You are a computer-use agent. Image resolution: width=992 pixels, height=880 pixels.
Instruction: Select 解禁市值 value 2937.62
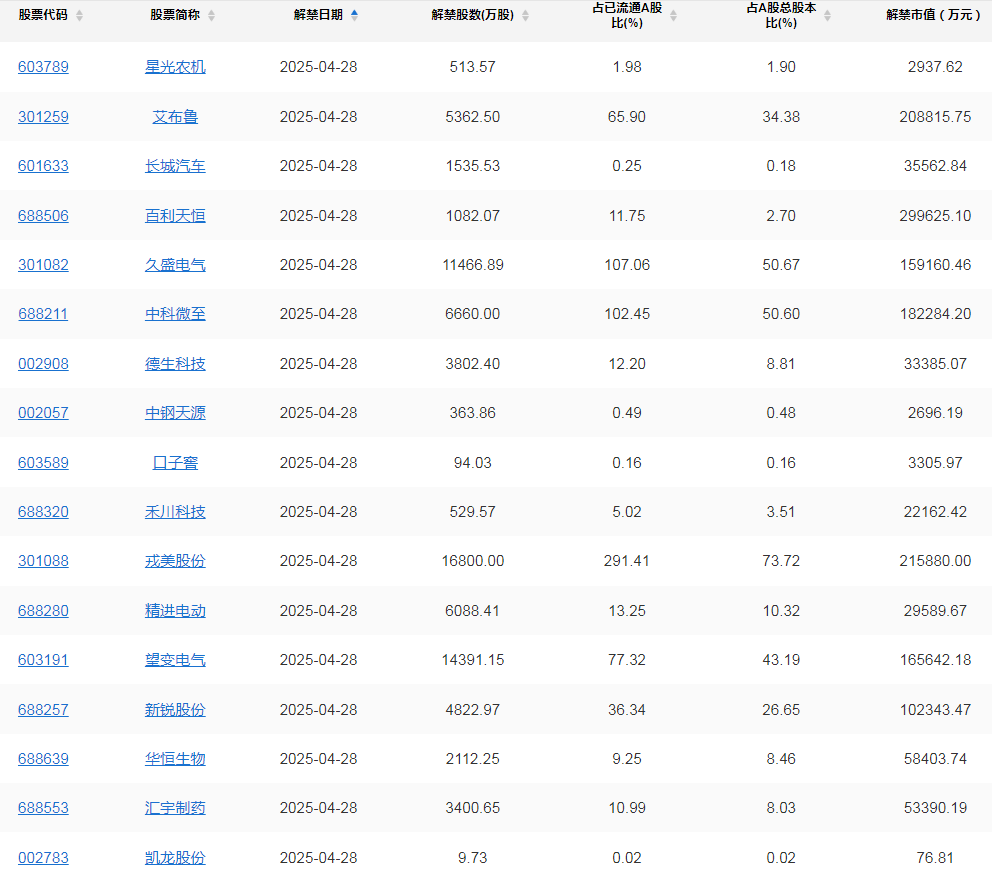coord(935,67)
